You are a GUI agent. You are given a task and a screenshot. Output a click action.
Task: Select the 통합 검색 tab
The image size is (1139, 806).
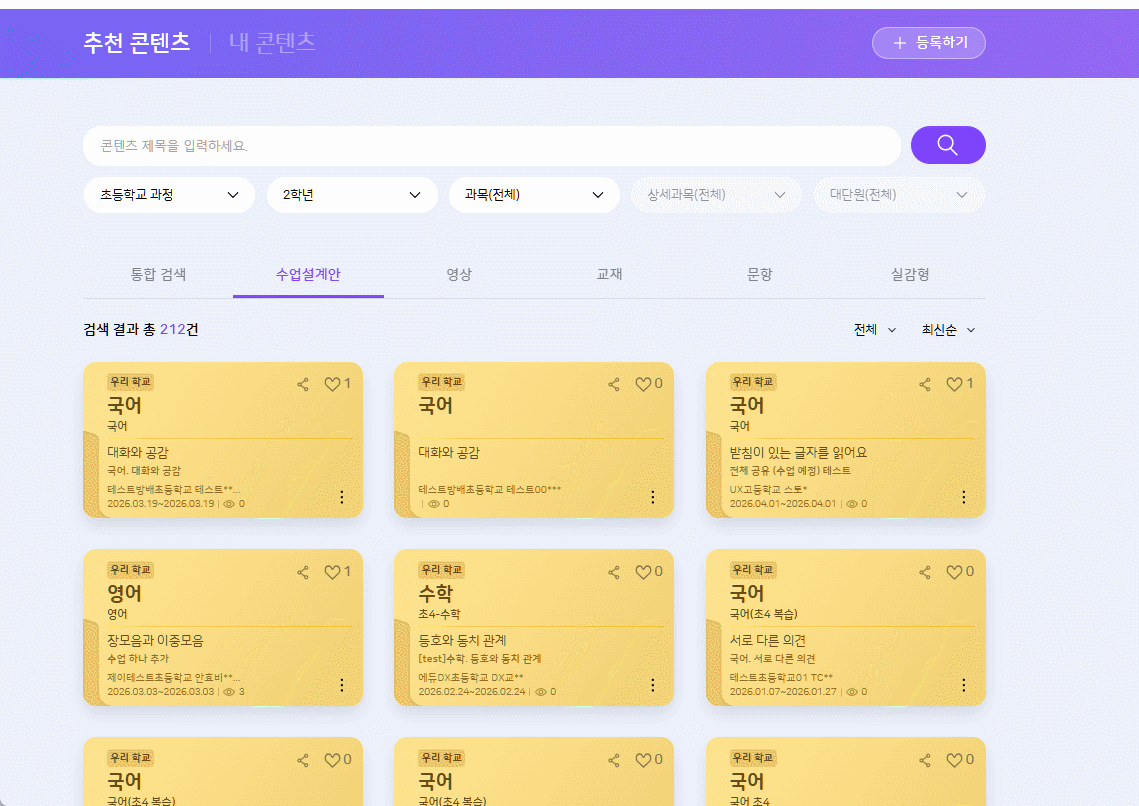tap(158, 274)
